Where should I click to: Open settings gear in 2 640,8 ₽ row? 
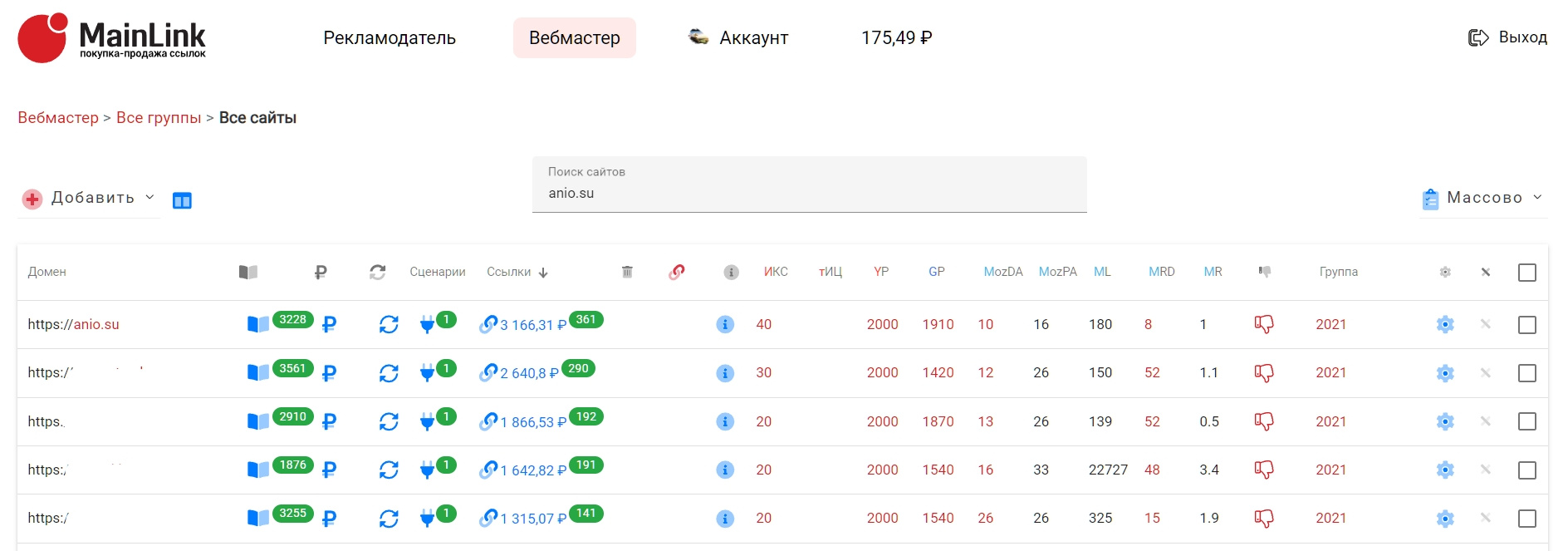1445,373
